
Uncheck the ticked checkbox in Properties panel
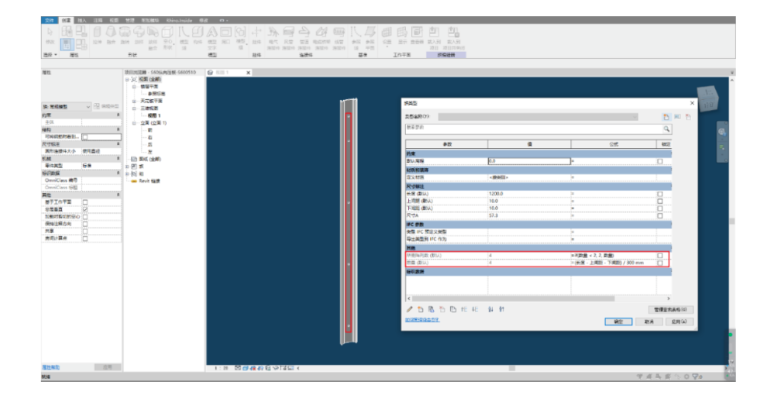coord(85,209)
